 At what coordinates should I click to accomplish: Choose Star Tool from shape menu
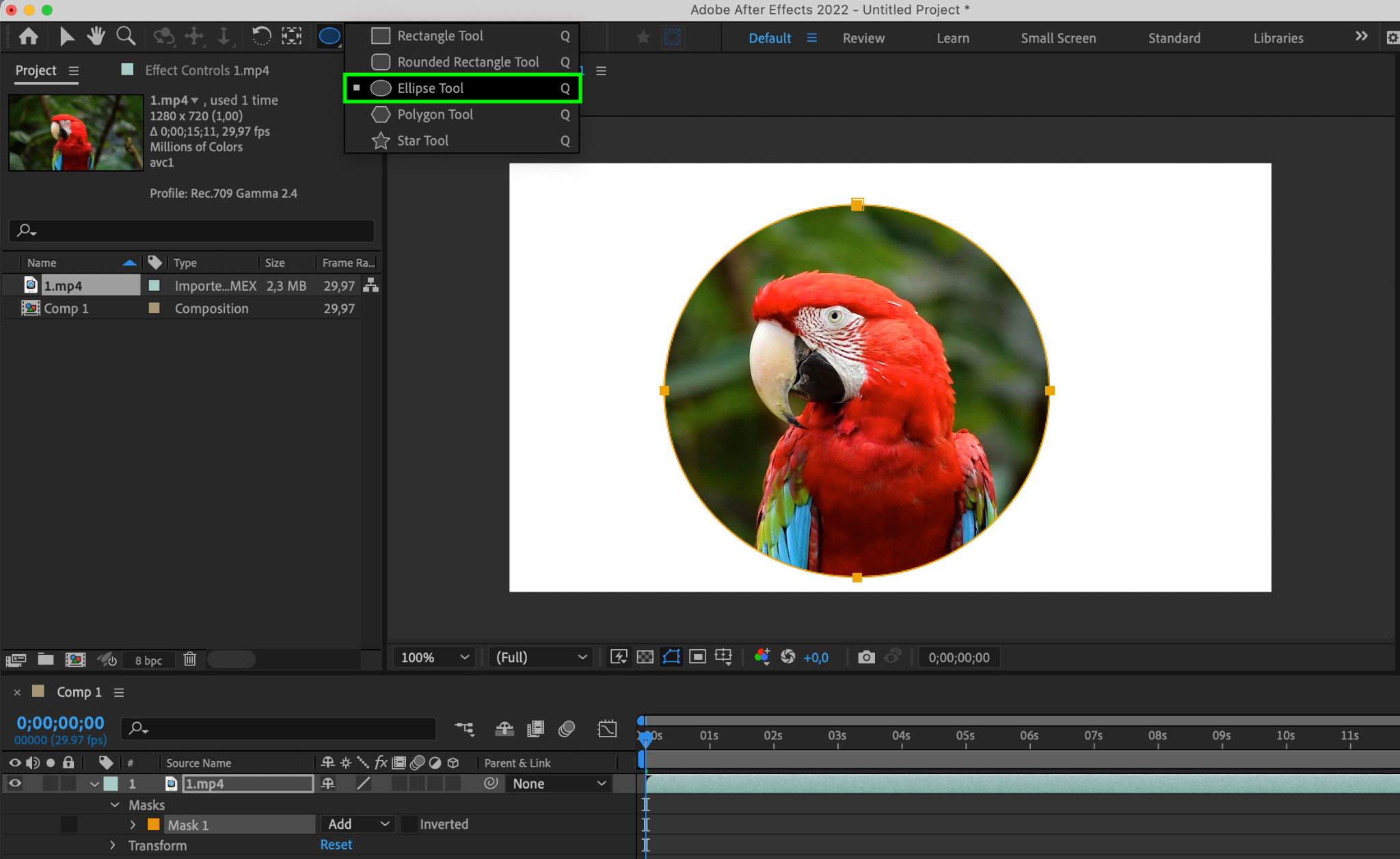click(422, 141)
